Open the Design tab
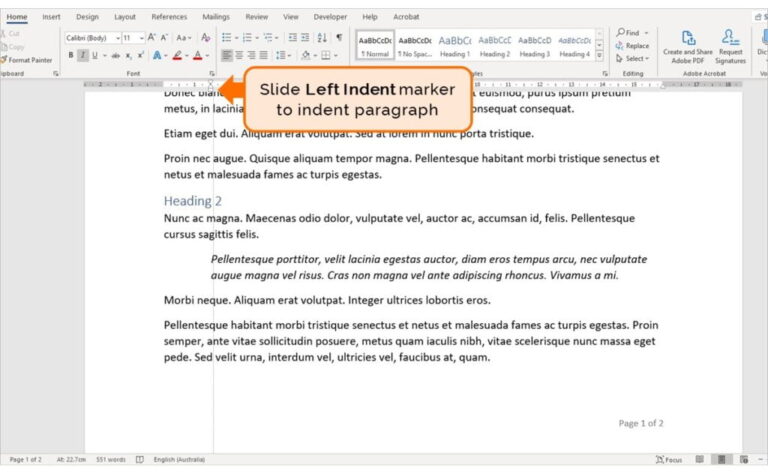The image size is (768, 473). tap(87, 17)
